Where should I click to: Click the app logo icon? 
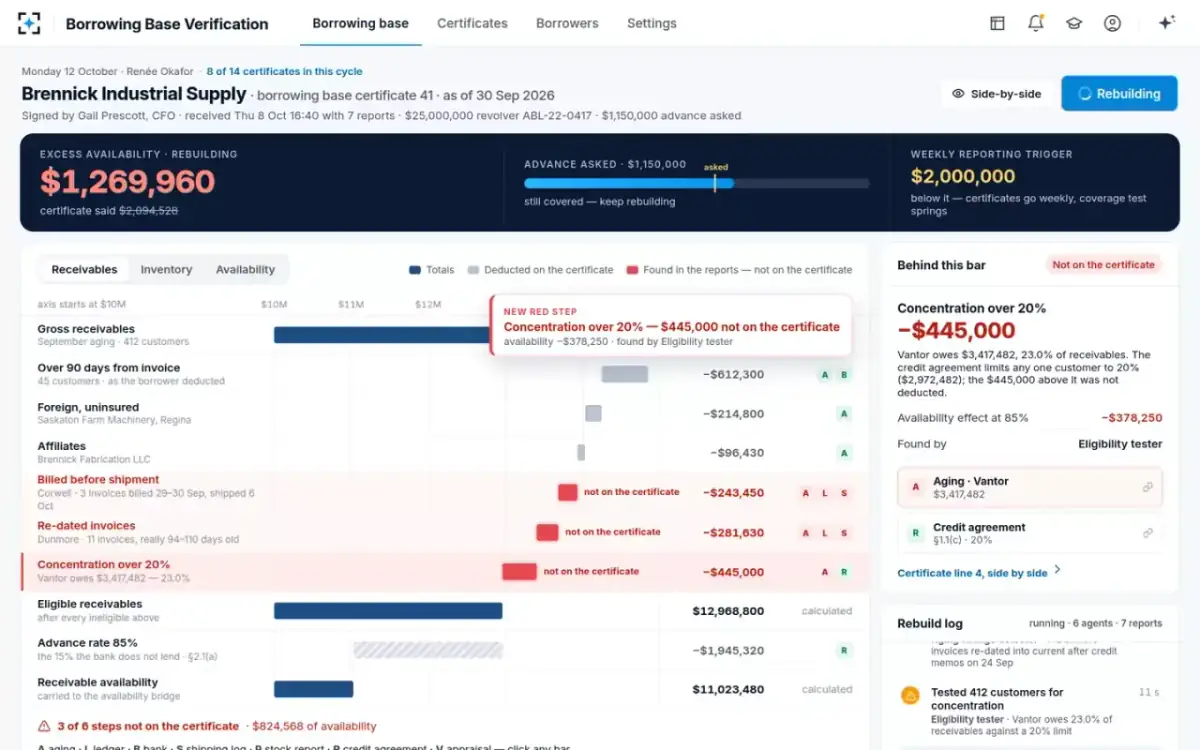(x=29, y=23)
